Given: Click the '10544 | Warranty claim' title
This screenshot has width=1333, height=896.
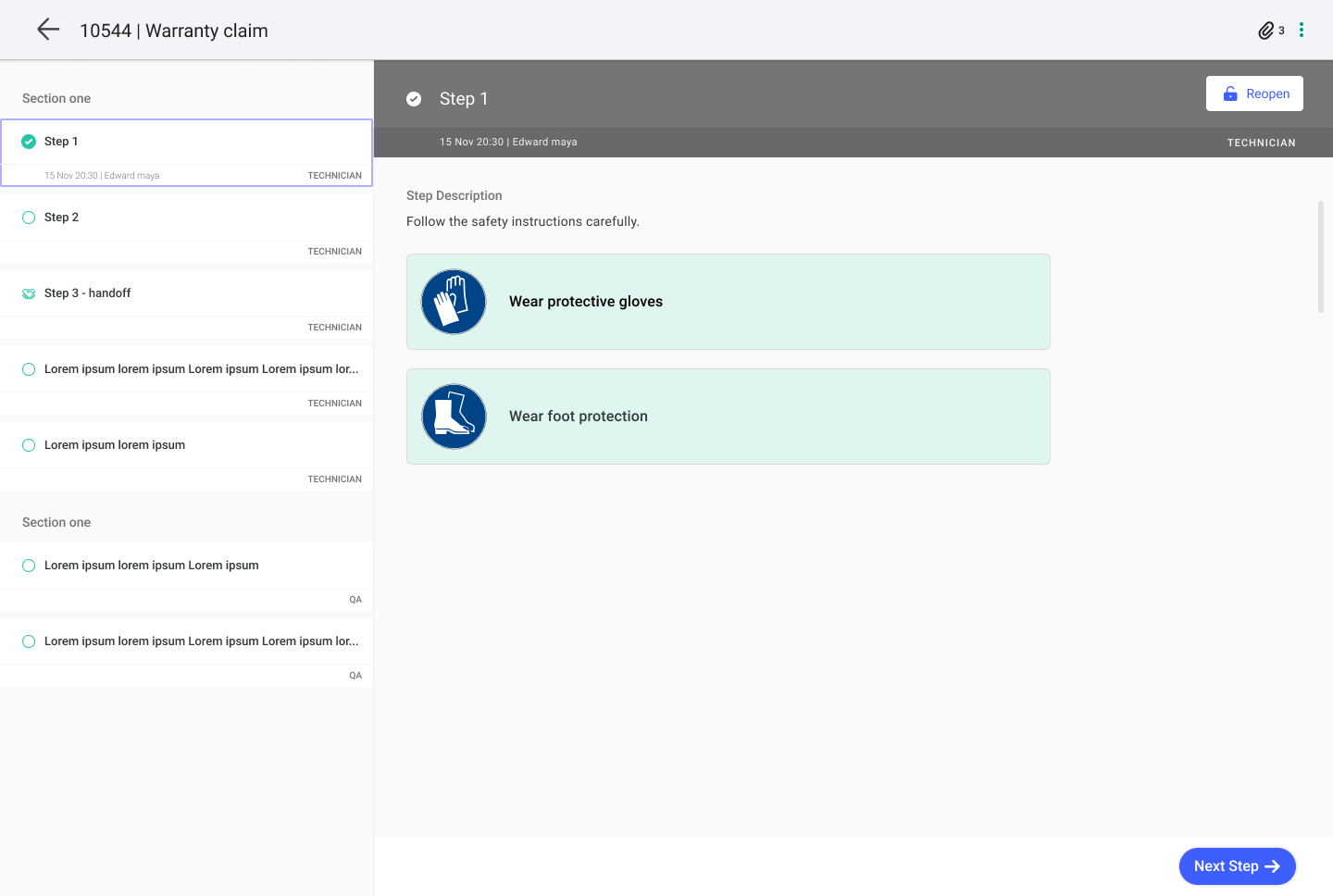Looking at the screenshot, I should coord(174,31).
